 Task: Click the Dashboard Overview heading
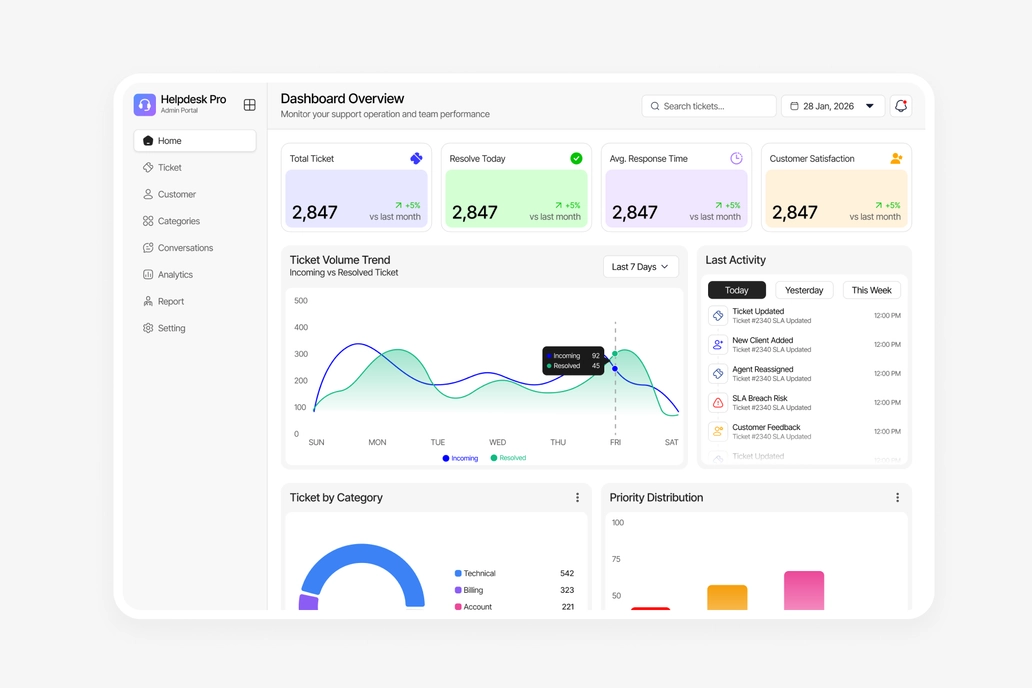342,99
